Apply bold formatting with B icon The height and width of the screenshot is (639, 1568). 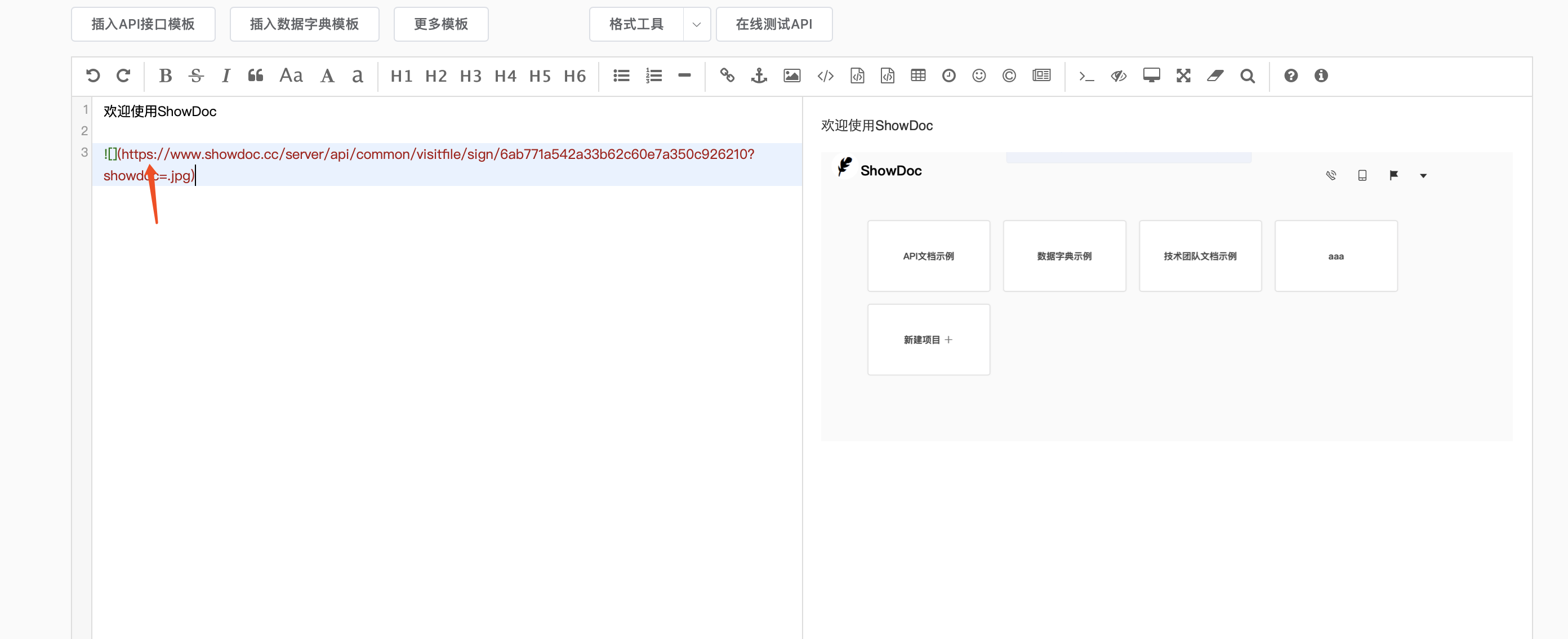click(166, 76)
